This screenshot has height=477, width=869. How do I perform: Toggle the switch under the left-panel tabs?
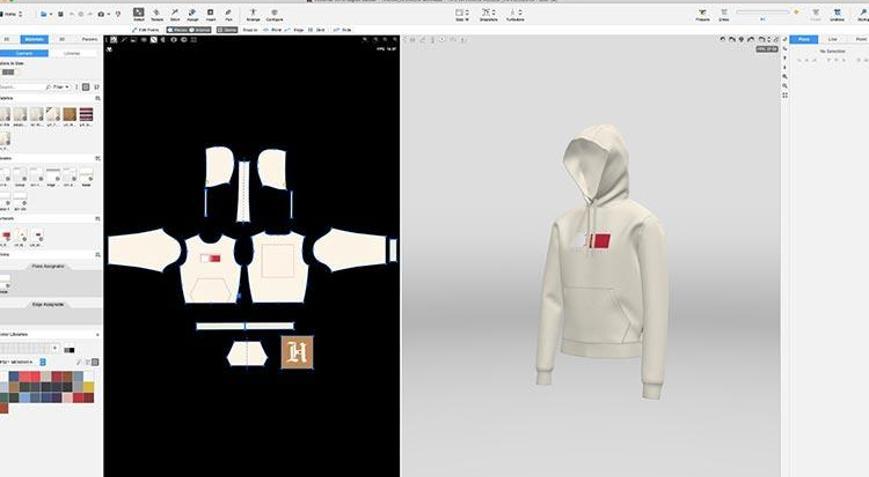8,72
